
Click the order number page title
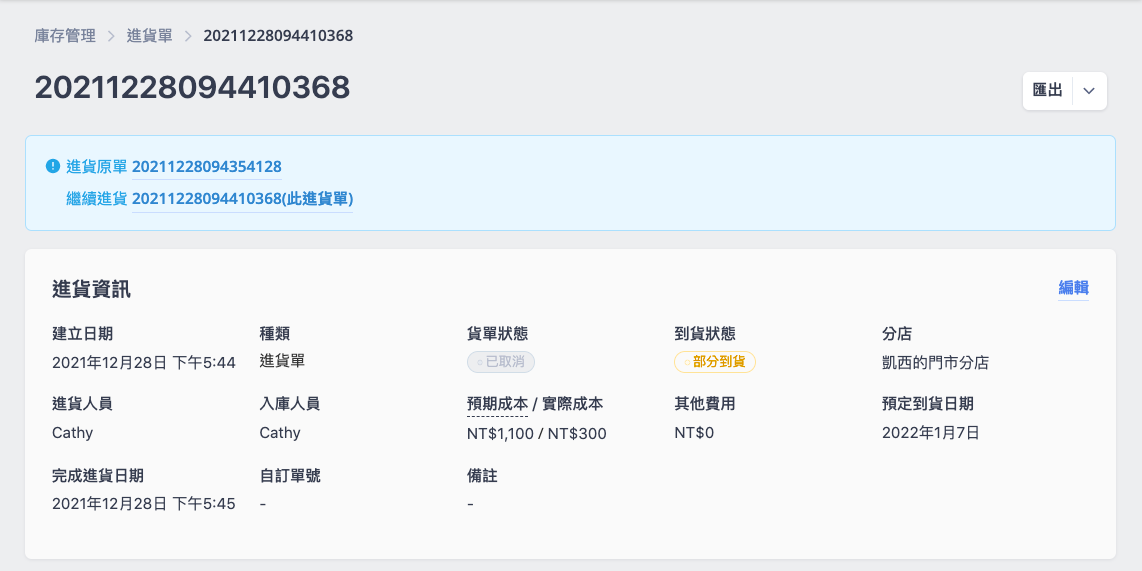pyautogui.click(x=192, y=87)
